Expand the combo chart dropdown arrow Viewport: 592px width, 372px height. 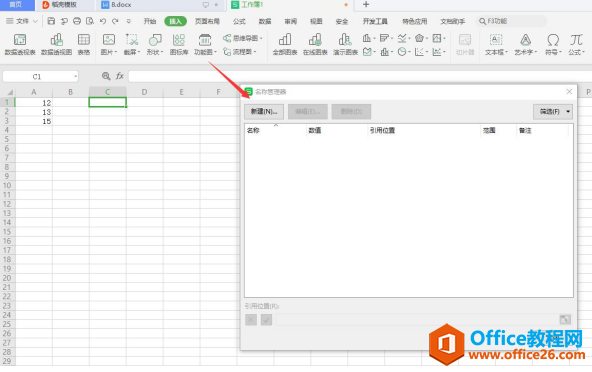click(392, 52)
